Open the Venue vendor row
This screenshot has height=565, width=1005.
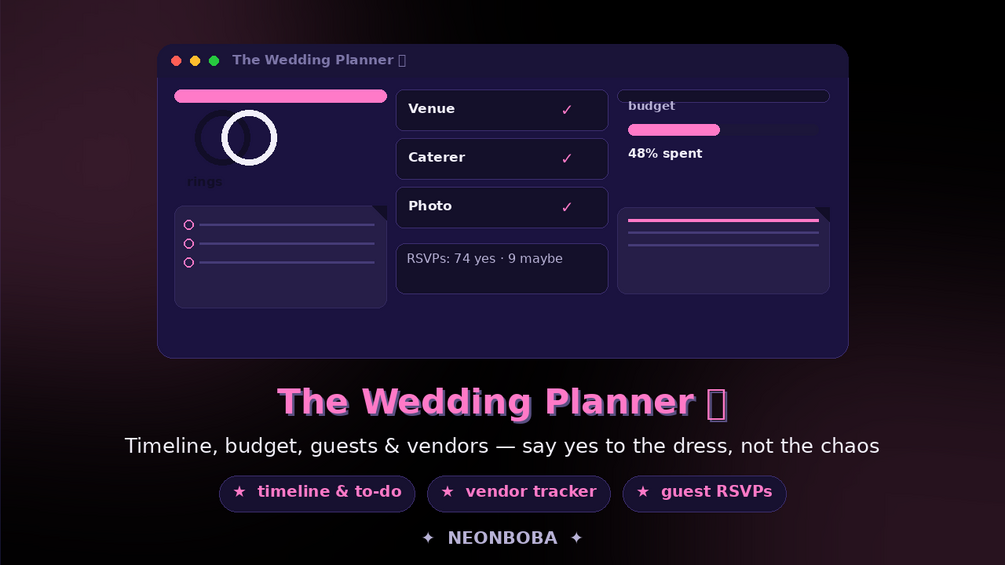tap(502, 110)
